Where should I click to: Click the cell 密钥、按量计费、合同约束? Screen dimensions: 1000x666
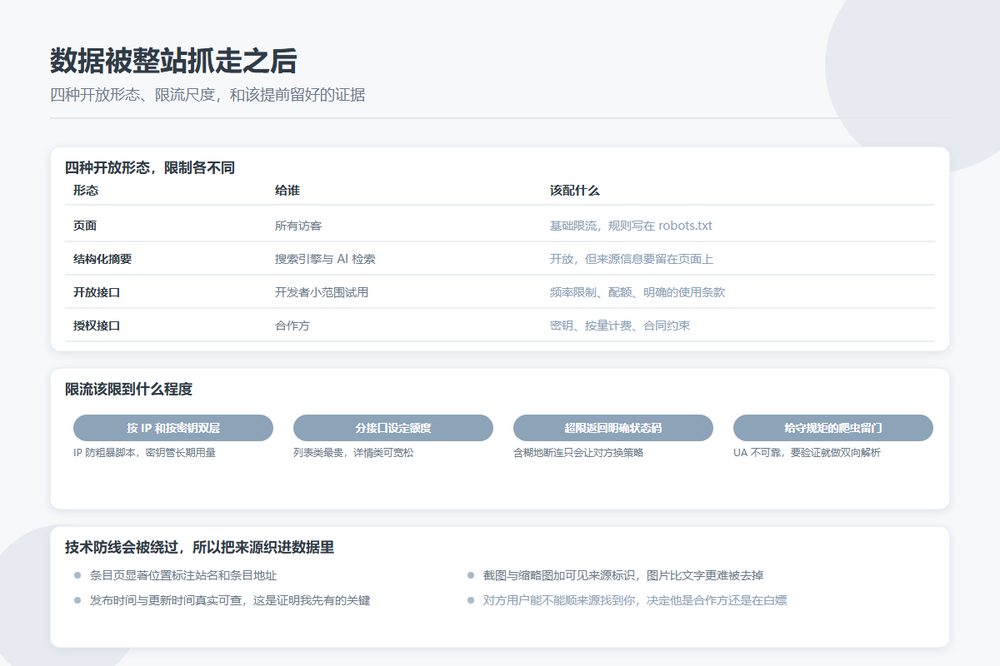(x=620, y=325)
